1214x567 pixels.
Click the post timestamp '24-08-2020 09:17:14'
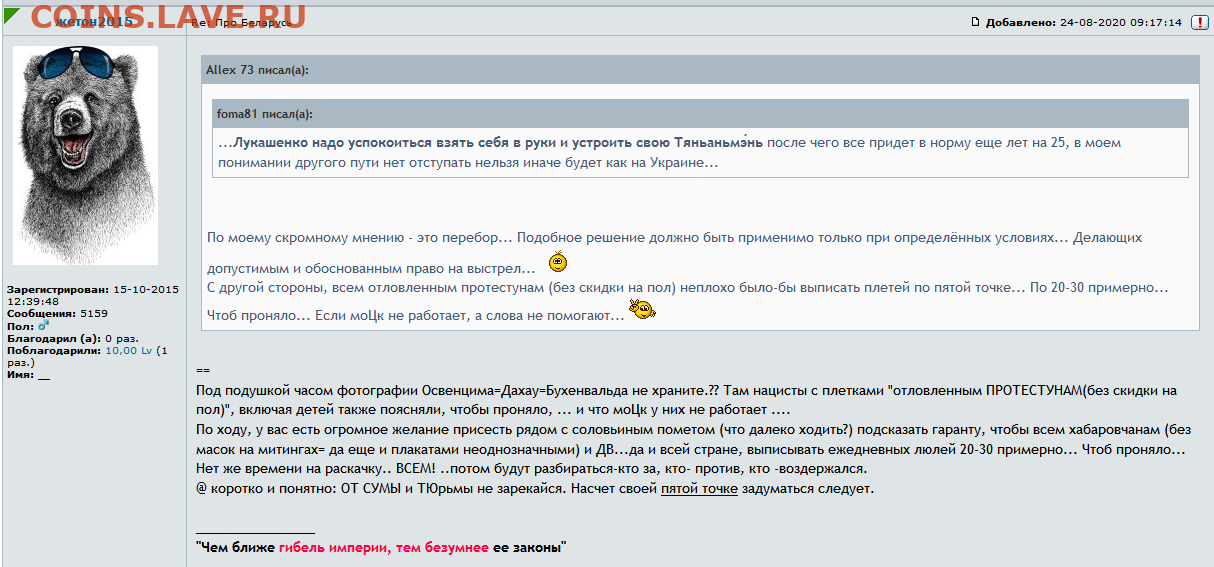click(x=1121, y=22)
